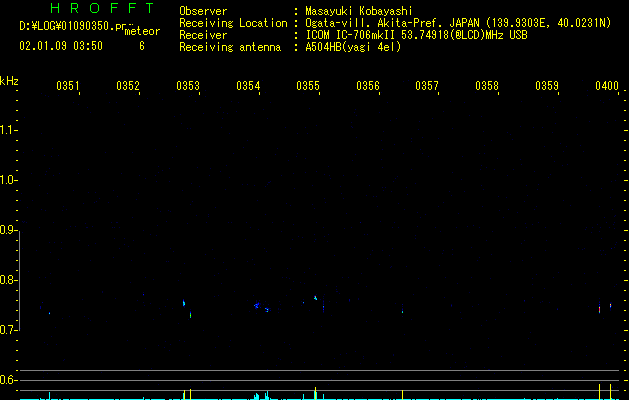This screenshot has width=629, height=400.
Task: Select the log file path D:¥LOG¥01090350
Action: coord(67,26)
